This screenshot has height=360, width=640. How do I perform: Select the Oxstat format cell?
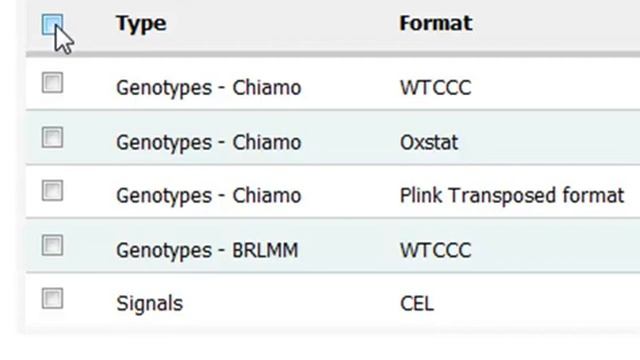pyautogui.click(x=429, y=142)
